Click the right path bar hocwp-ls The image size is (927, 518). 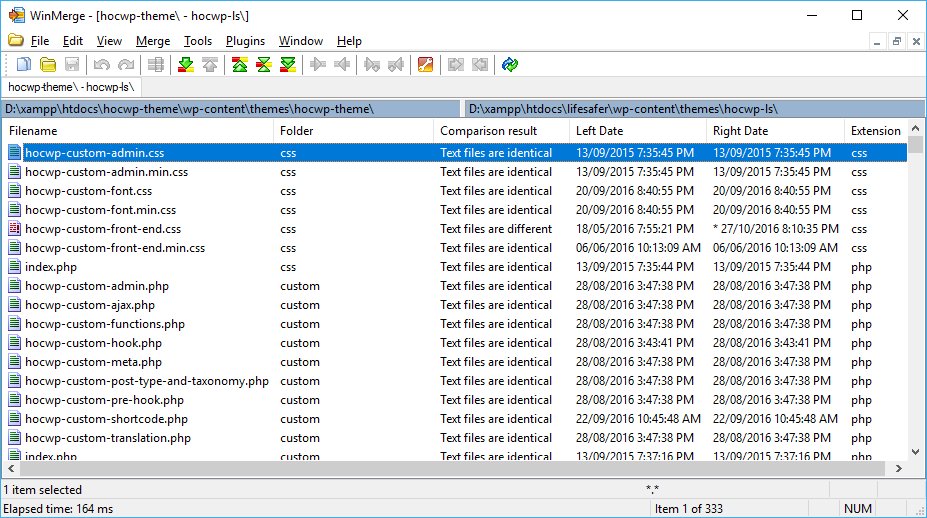click(695, 109)
